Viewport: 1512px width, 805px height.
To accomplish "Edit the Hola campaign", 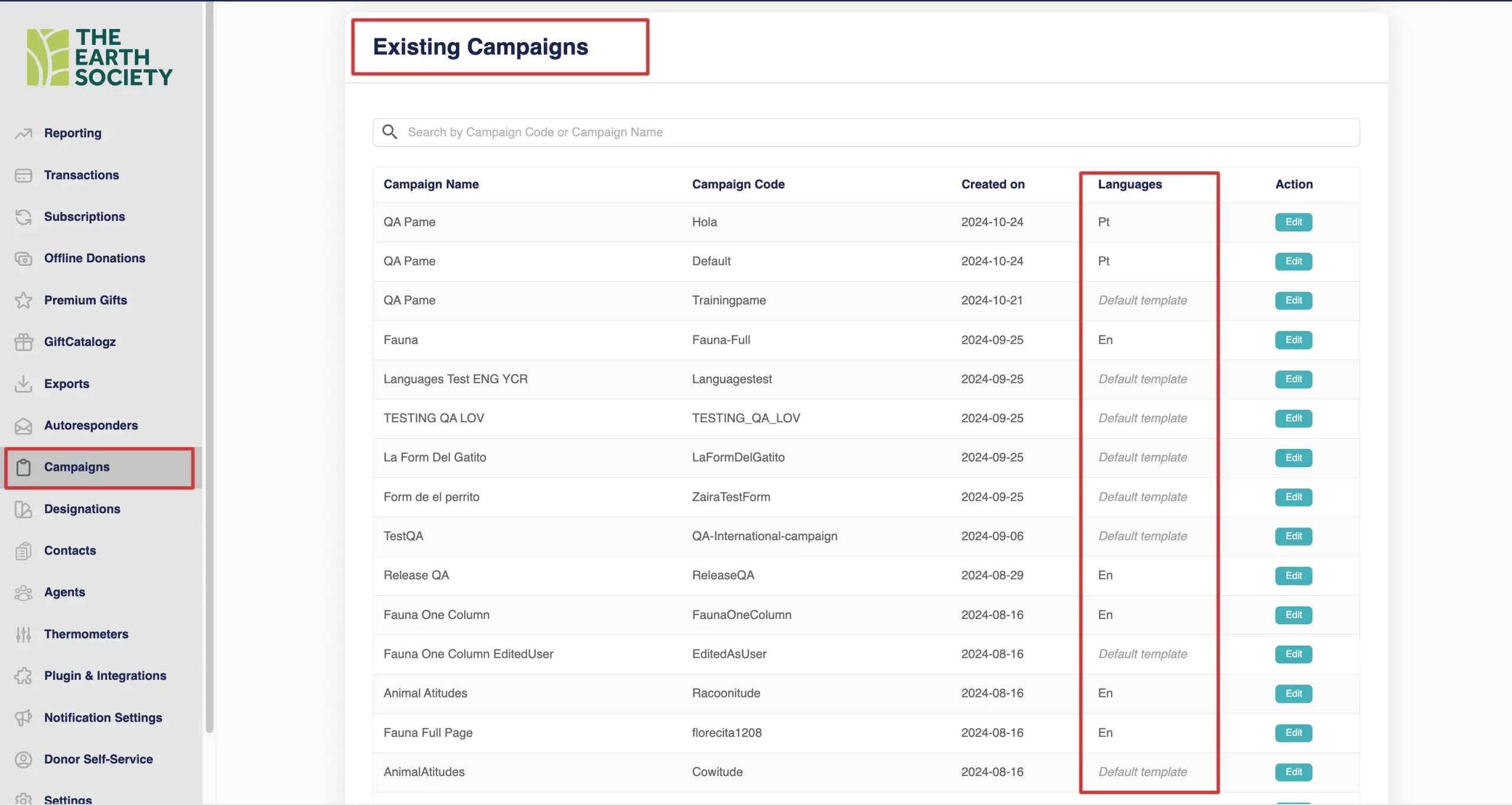I will click(1293, 222).
